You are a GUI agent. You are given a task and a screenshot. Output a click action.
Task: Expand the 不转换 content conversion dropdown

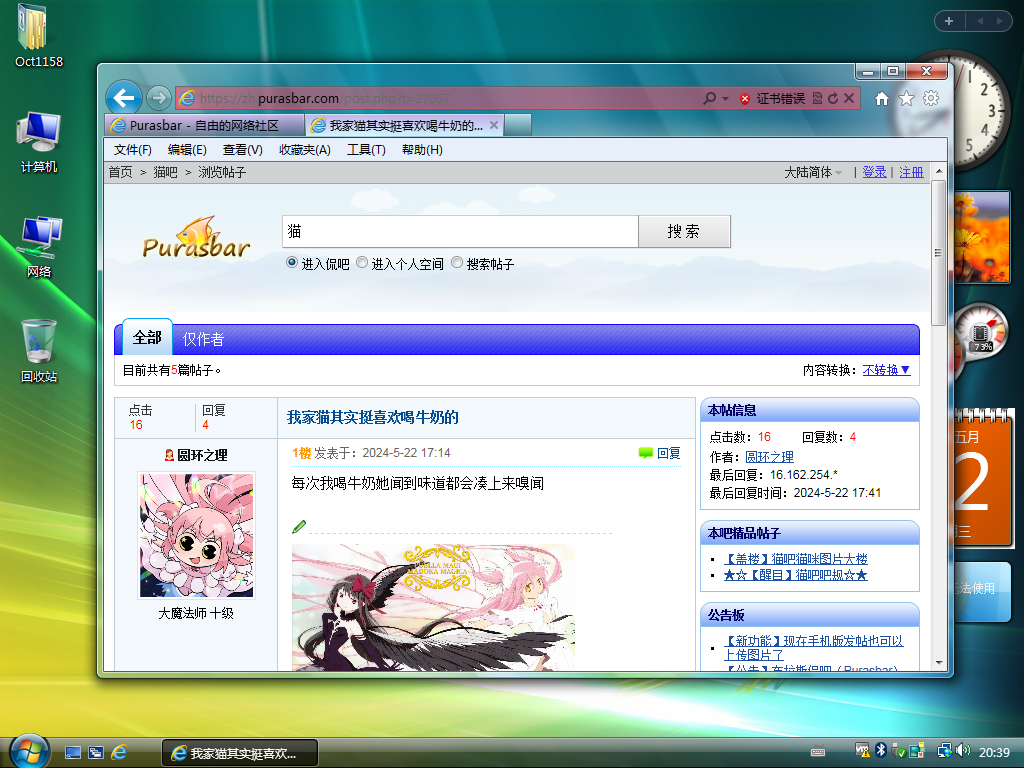pyautogui.click(x=886, y=370)
